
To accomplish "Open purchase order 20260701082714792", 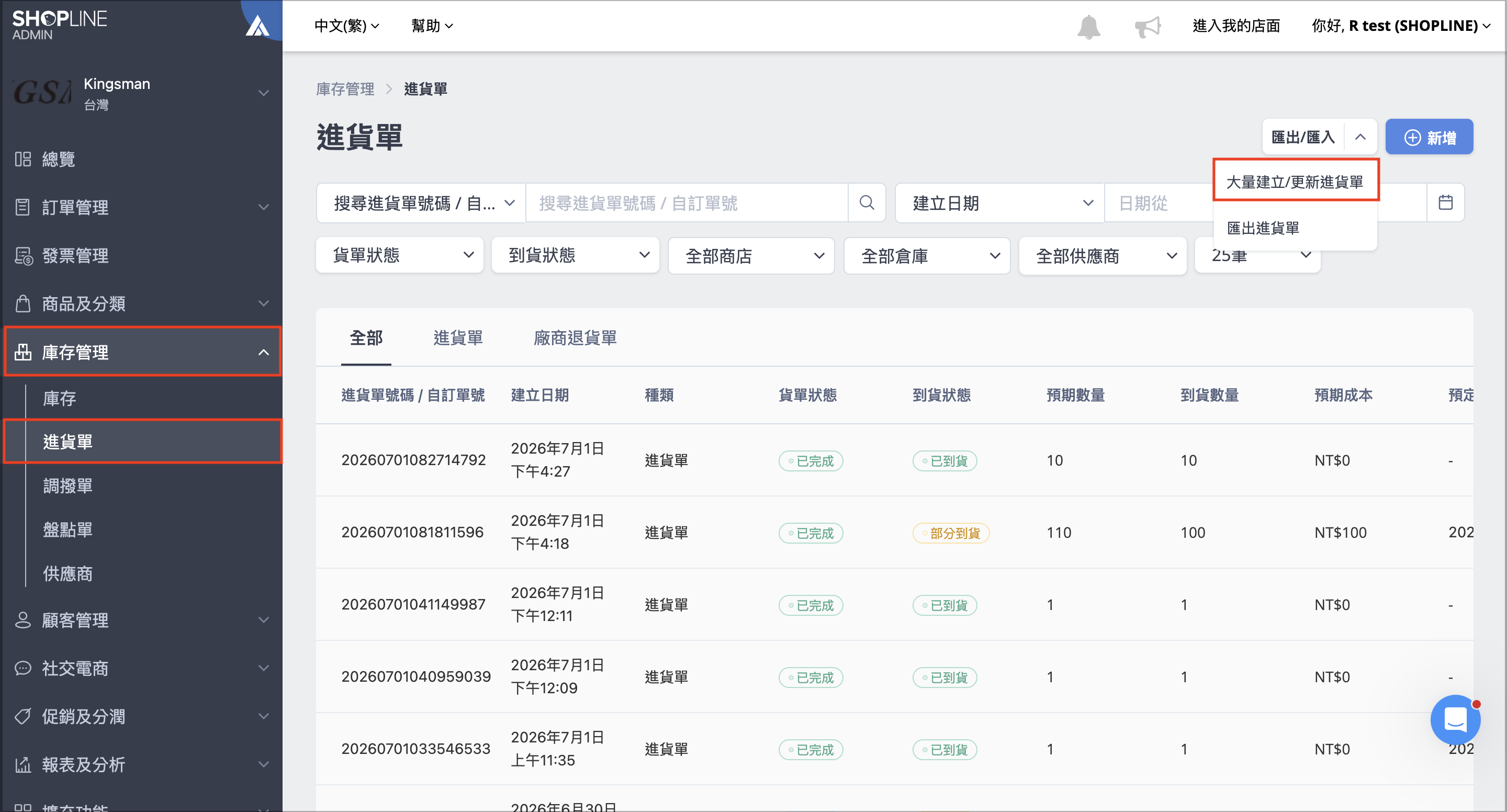I will pyautogui.click(x=413, y=460).
